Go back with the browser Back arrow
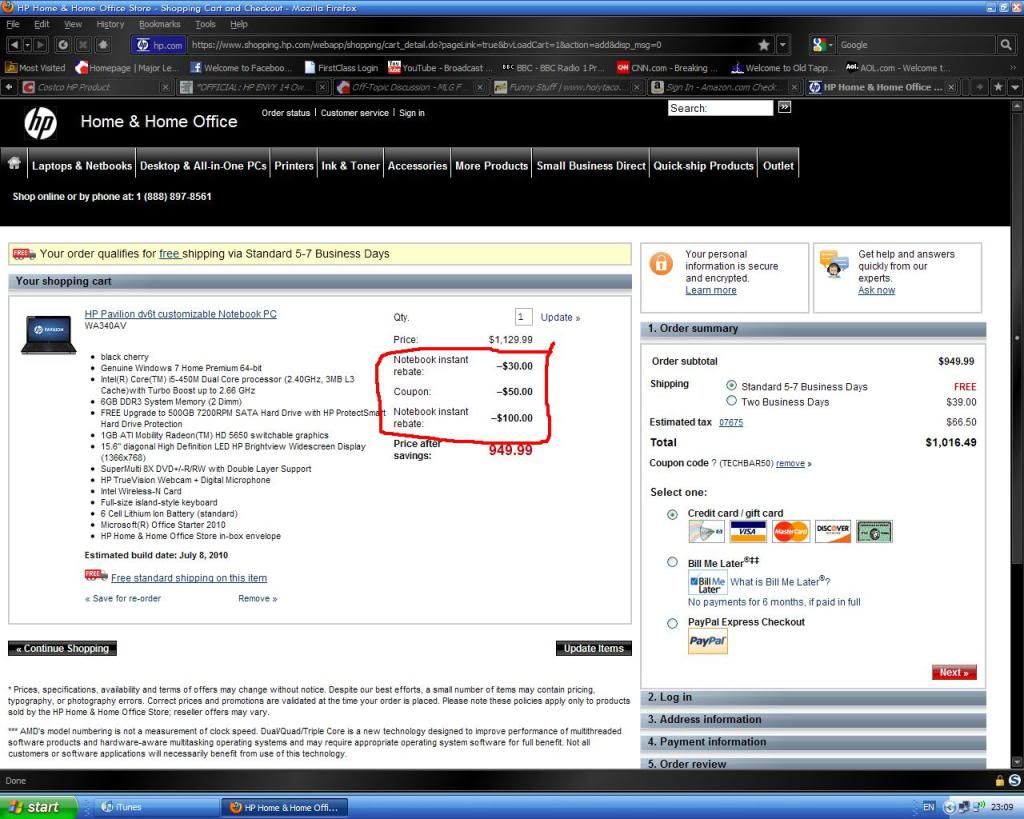1024x819 pixels. tap(13, 44)
